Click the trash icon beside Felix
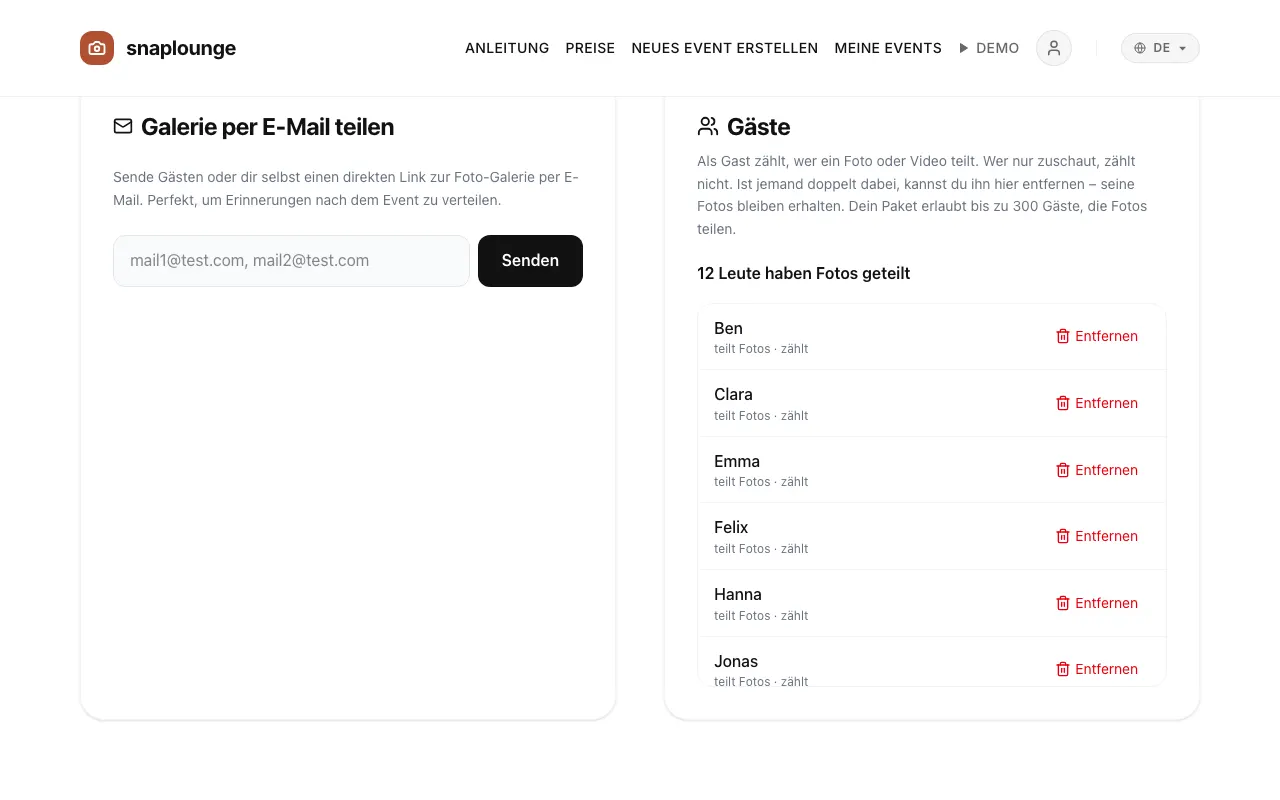Viewport: 1280px width, 800px height. click(x=1063, y=536)
